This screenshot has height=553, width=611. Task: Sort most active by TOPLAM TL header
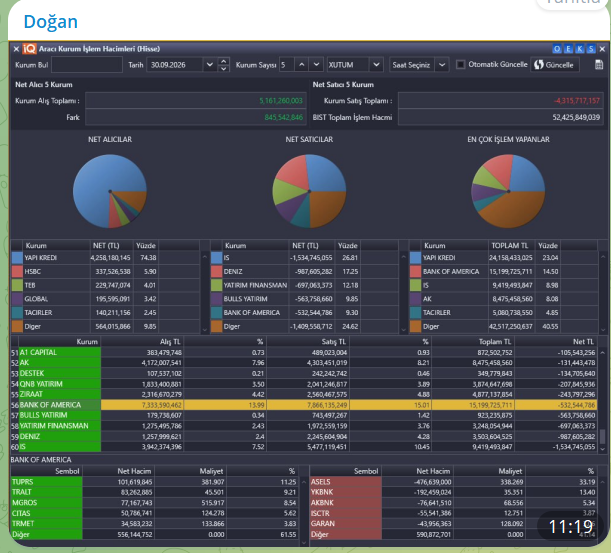(511, 246)
